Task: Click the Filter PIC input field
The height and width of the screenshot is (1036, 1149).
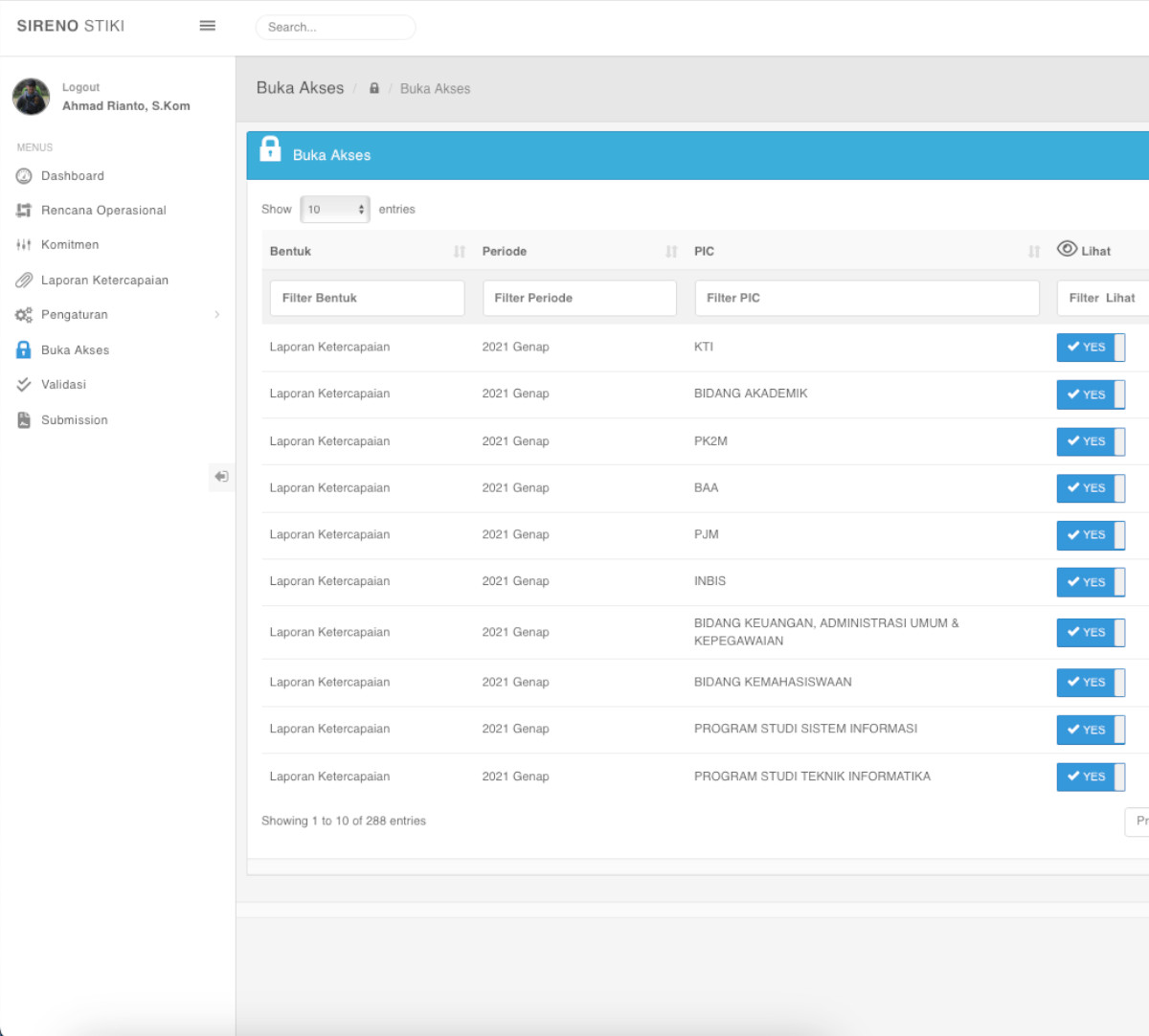Action: (x=867, y=299)
